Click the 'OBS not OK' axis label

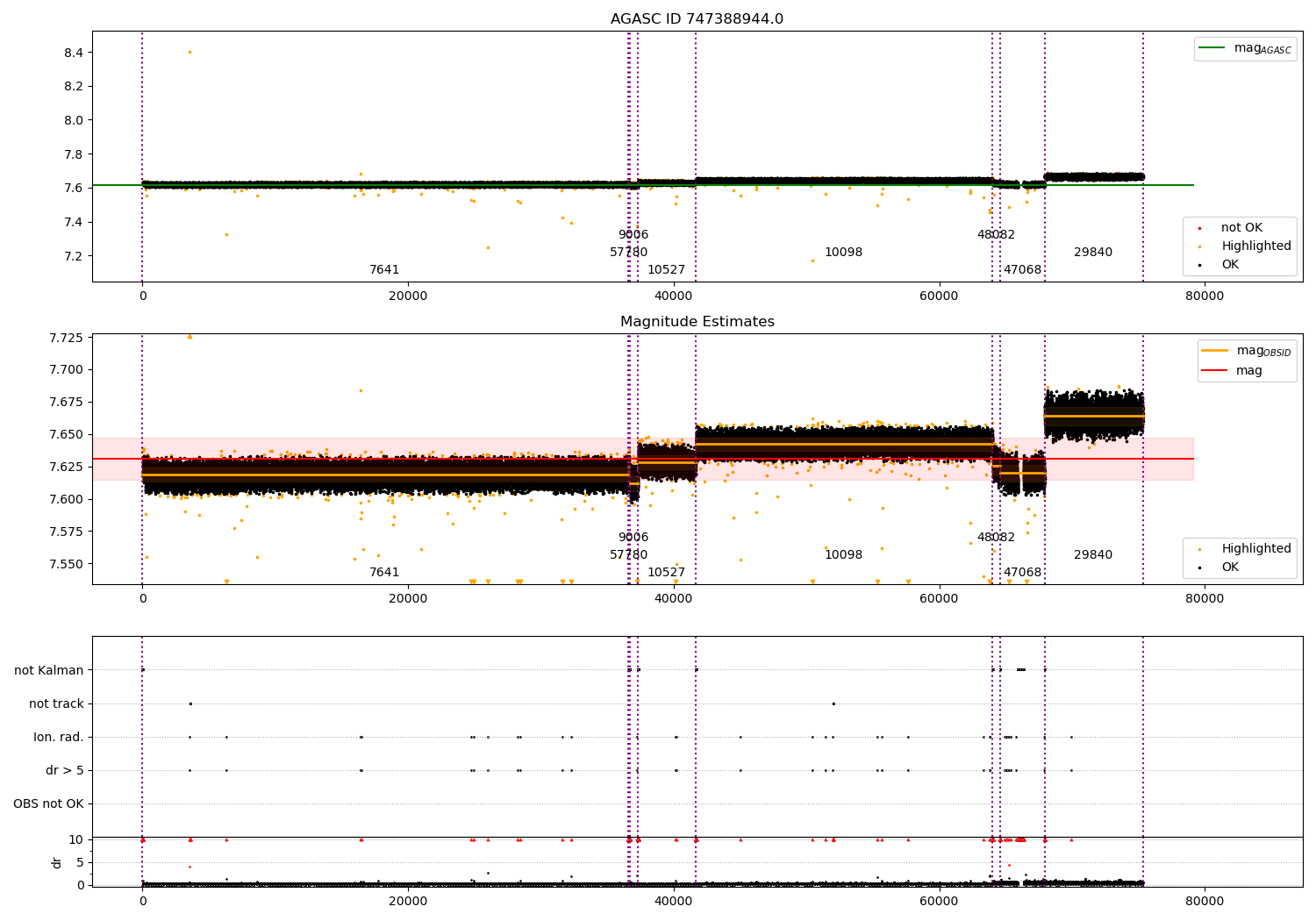click(x=49, y=803)
